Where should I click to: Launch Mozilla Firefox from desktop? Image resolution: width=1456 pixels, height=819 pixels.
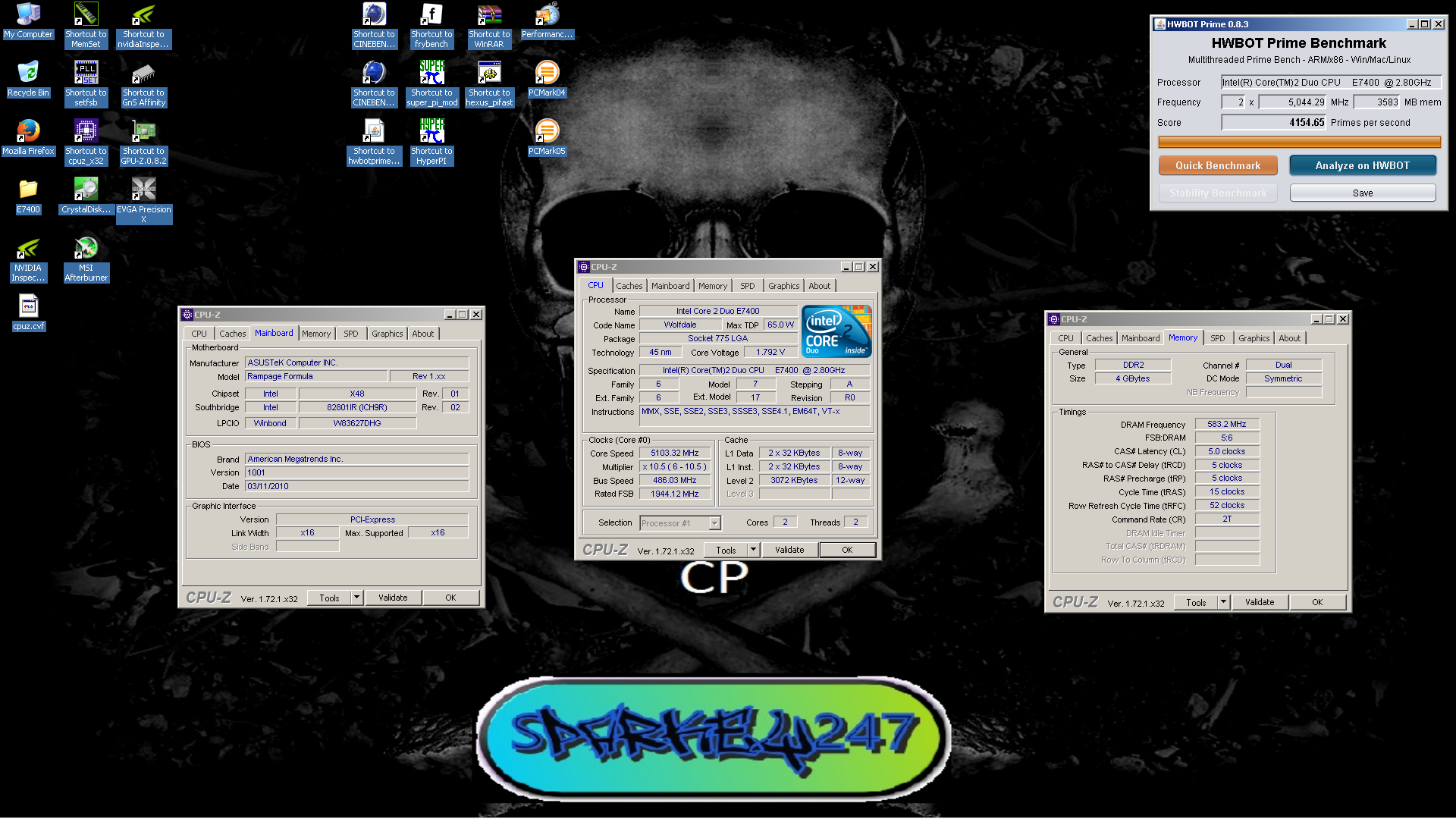tap(28, 138)
